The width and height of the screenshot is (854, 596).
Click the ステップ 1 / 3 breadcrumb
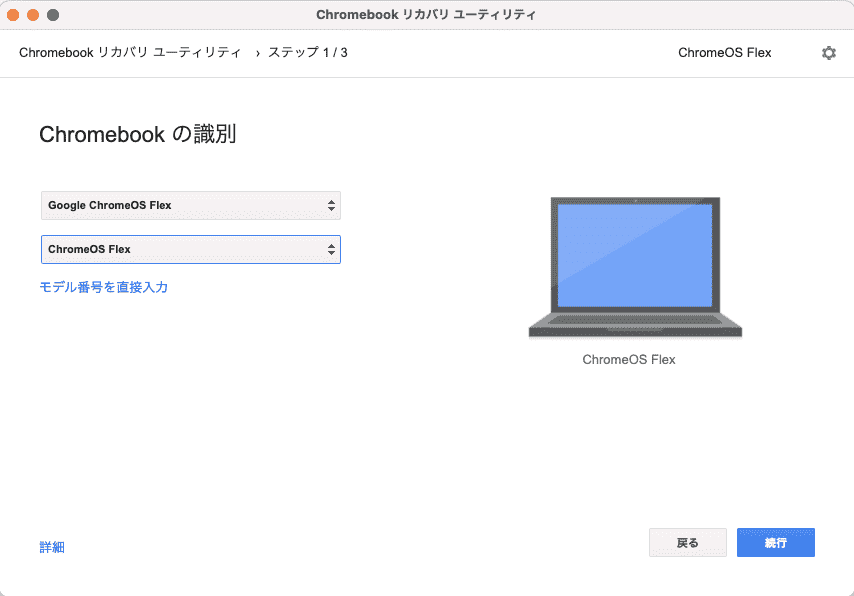pyautogui.click(x=308, y=53)
